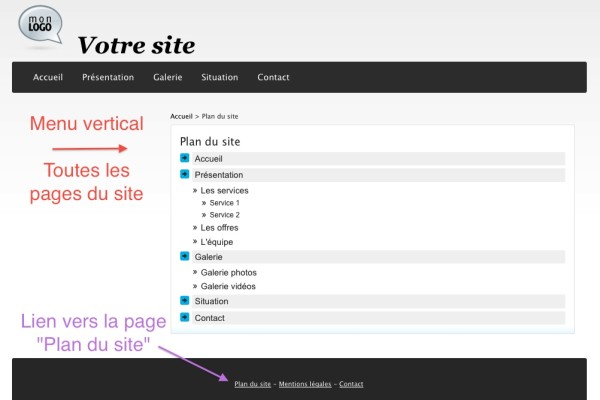Click the blue arrow icon beside Accueil
600x400 pixels.
pos(184,158)
